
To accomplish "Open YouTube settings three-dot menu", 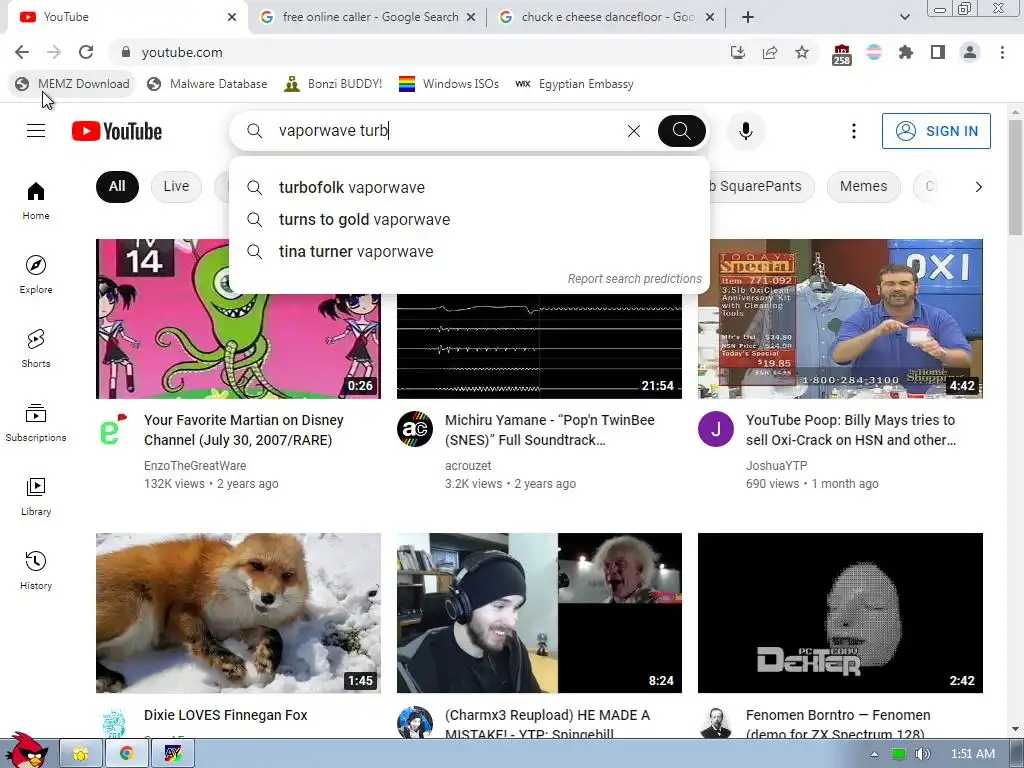I will 854,131.
